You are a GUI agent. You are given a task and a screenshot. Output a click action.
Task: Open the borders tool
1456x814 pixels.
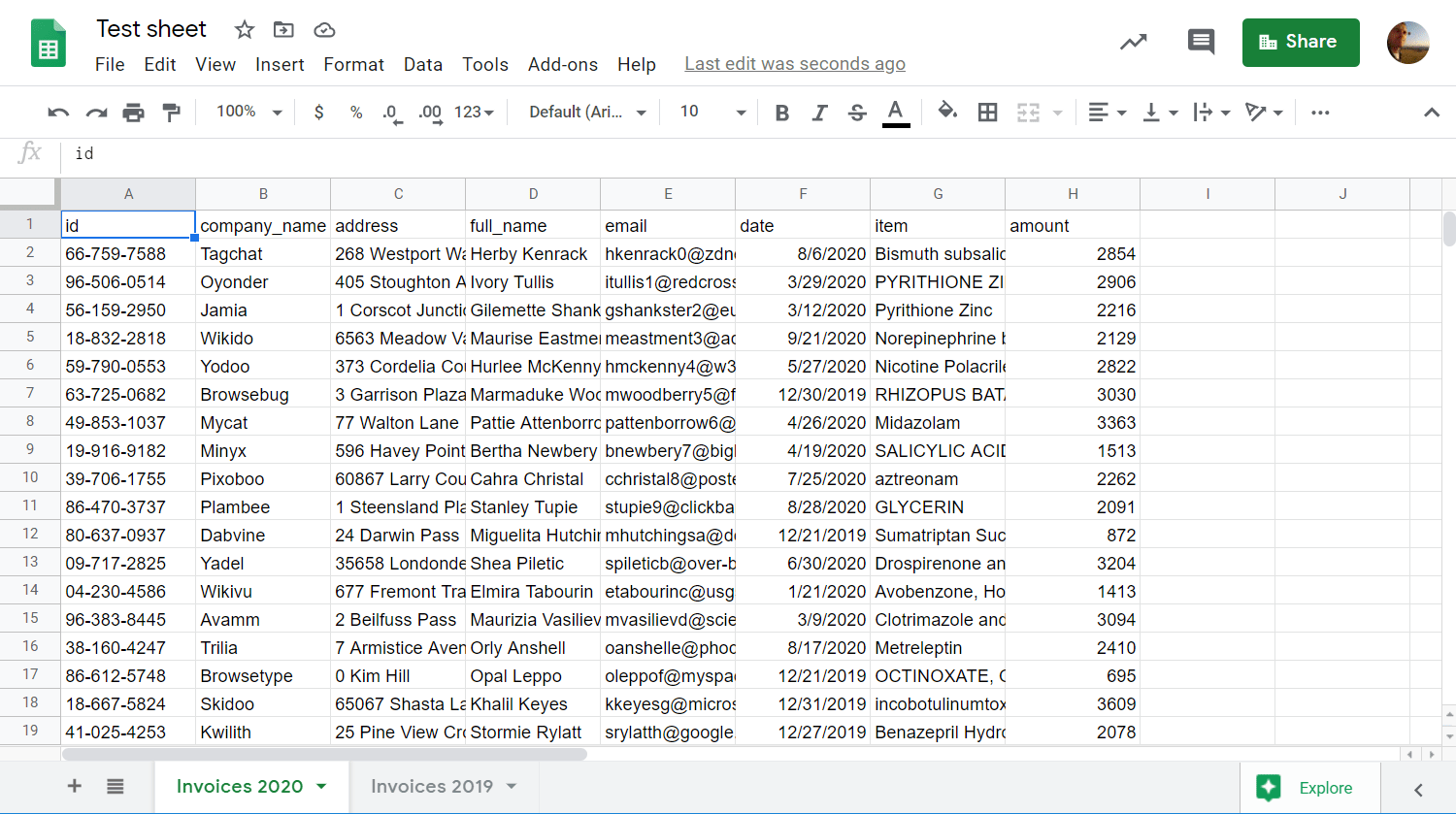pos(987,112)
